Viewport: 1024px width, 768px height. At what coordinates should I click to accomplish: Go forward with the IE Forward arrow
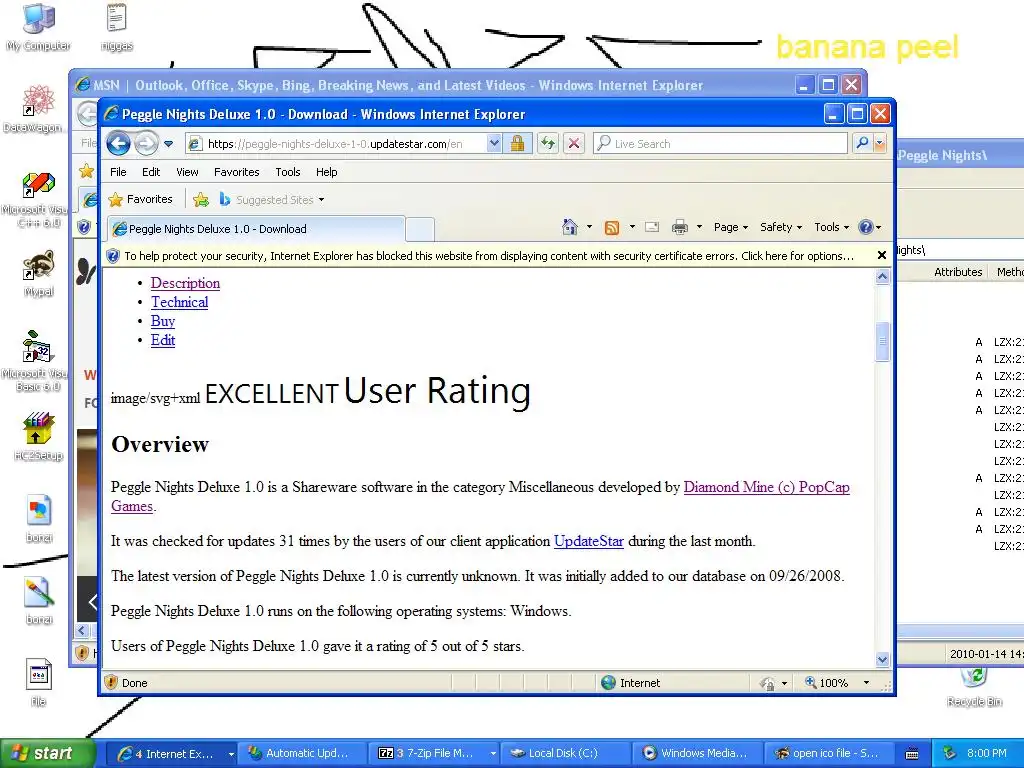(x=147, y=143)
